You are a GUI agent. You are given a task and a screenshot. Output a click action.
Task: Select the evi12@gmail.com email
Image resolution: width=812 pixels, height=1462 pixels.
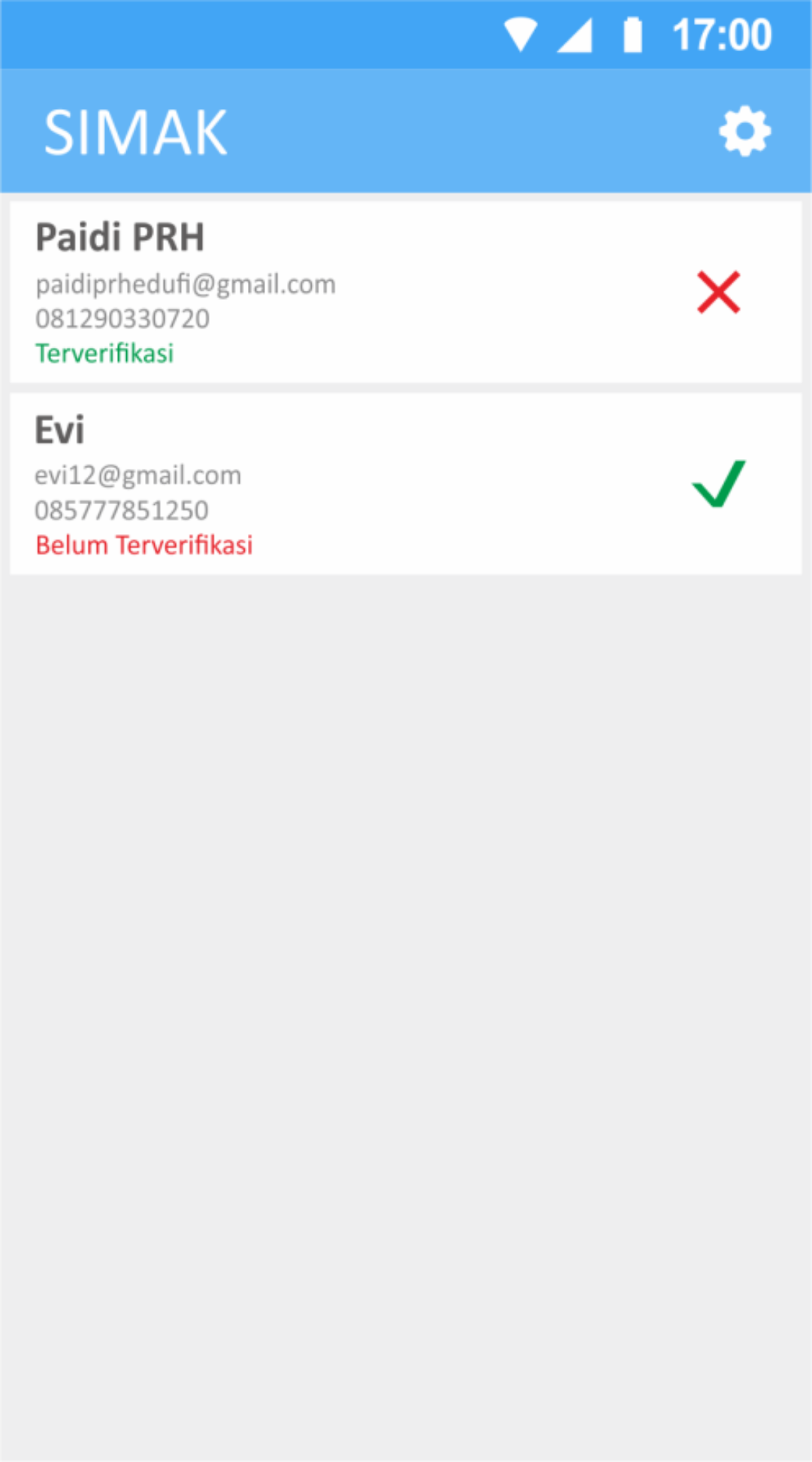point(138,476)
